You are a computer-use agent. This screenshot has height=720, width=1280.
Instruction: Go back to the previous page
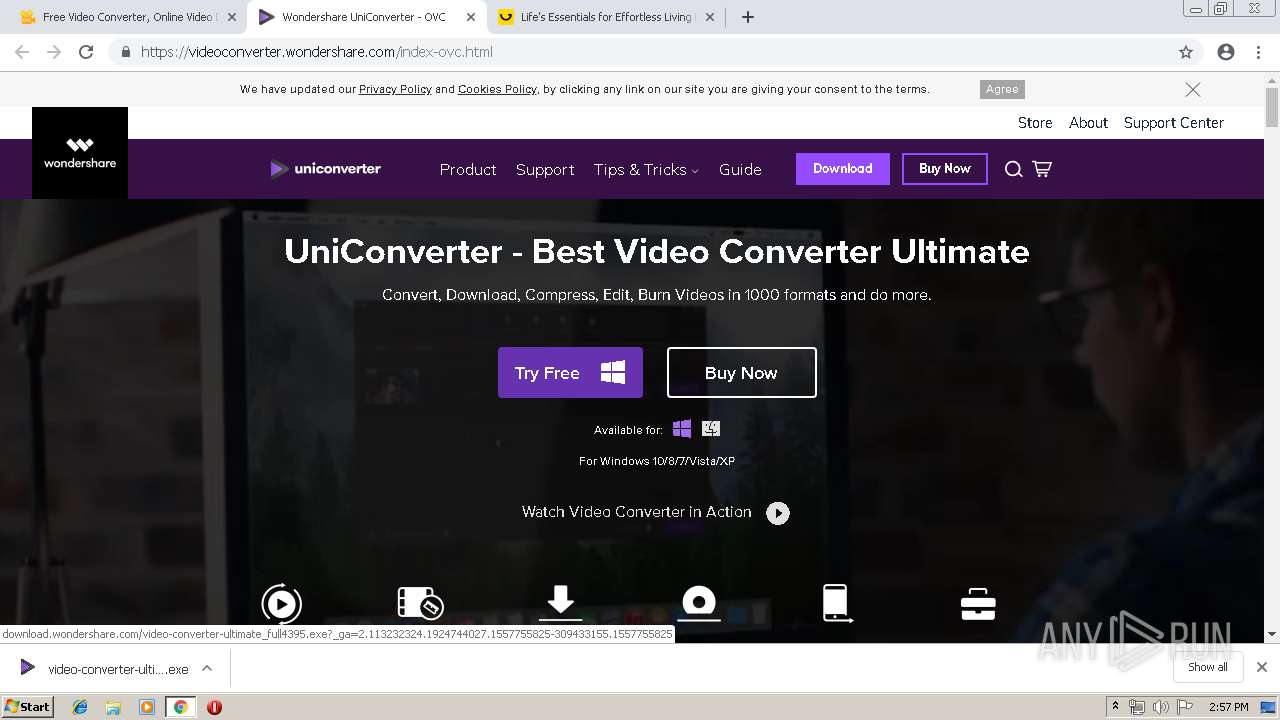22,52
